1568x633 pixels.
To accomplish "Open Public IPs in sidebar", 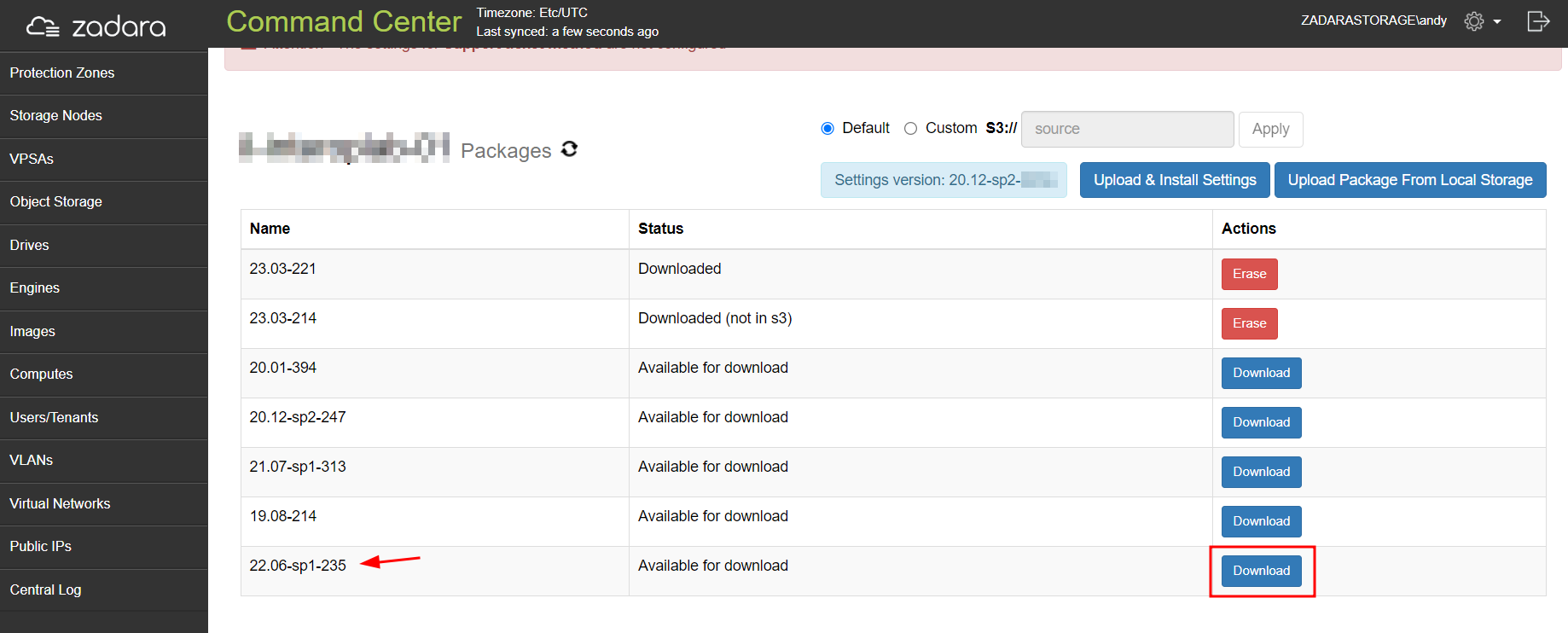I will (x=104, y=547).
